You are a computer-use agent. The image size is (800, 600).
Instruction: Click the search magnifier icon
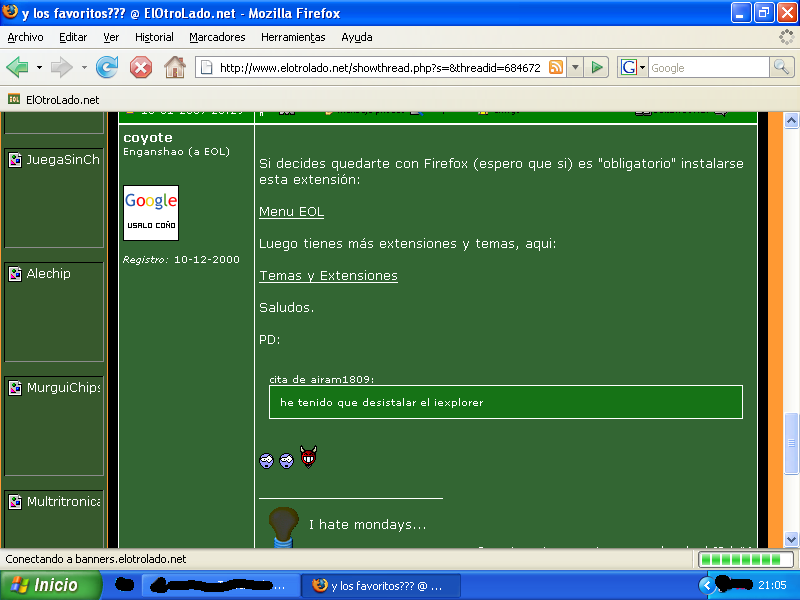pos(781,67)
